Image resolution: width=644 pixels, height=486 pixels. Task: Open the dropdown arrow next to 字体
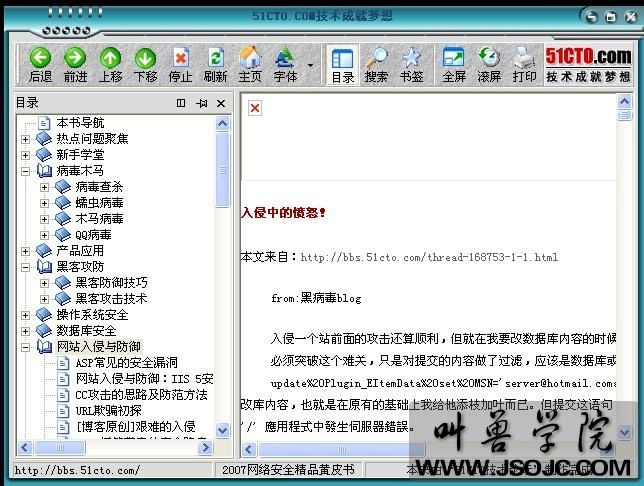(310, 65)
